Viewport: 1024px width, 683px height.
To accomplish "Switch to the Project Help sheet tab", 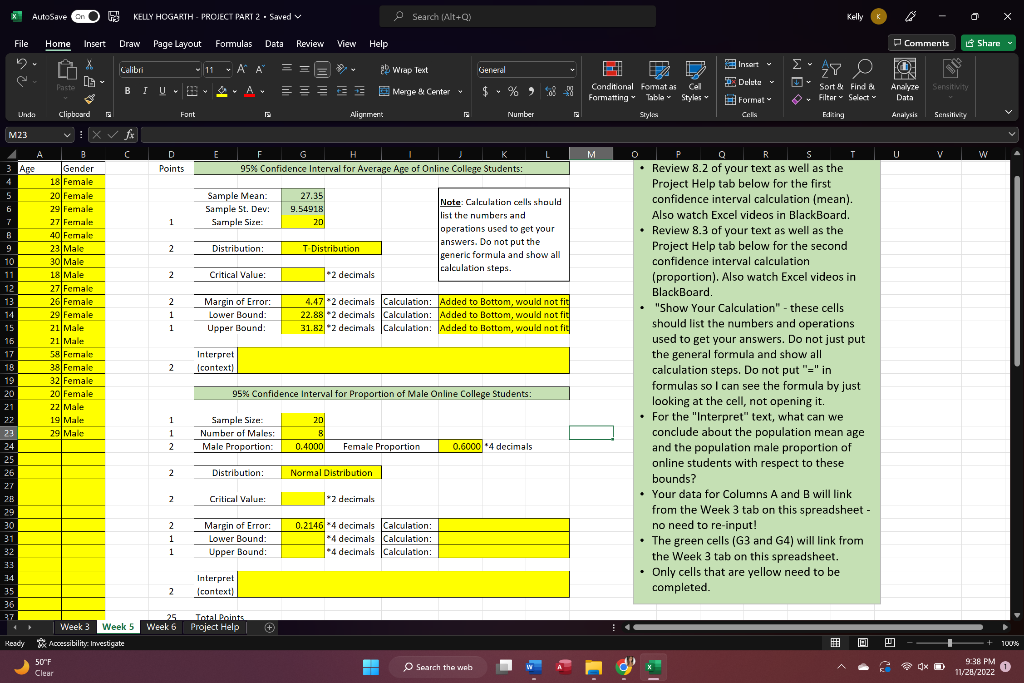I will [215, 627].
